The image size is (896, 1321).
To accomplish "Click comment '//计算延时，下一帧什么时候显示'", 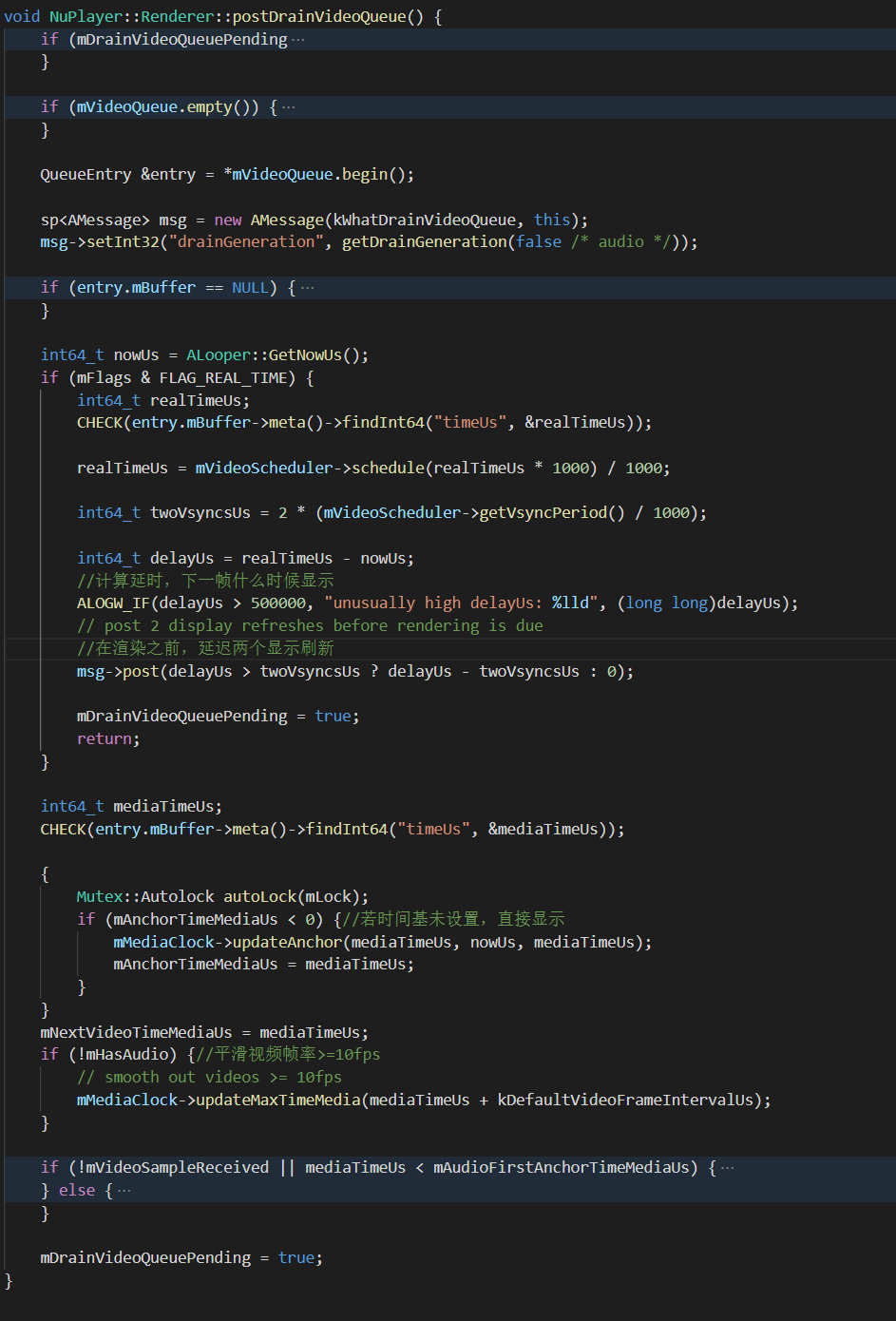I will [205, 581].
